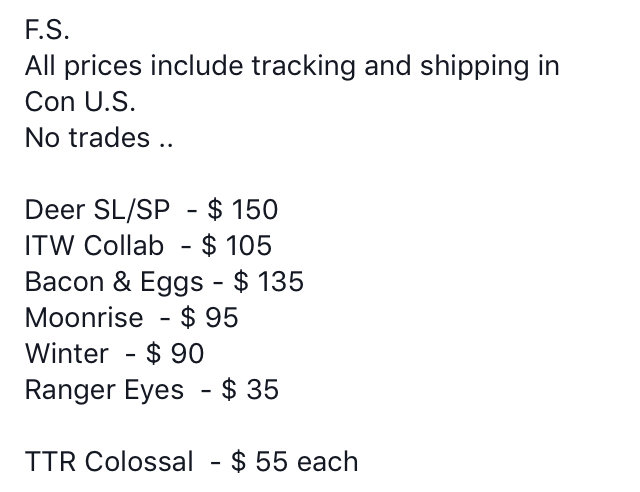Select the Moonrise listing
The width and height of the screenshot is (640, 492).
click(x=131, y=318)
